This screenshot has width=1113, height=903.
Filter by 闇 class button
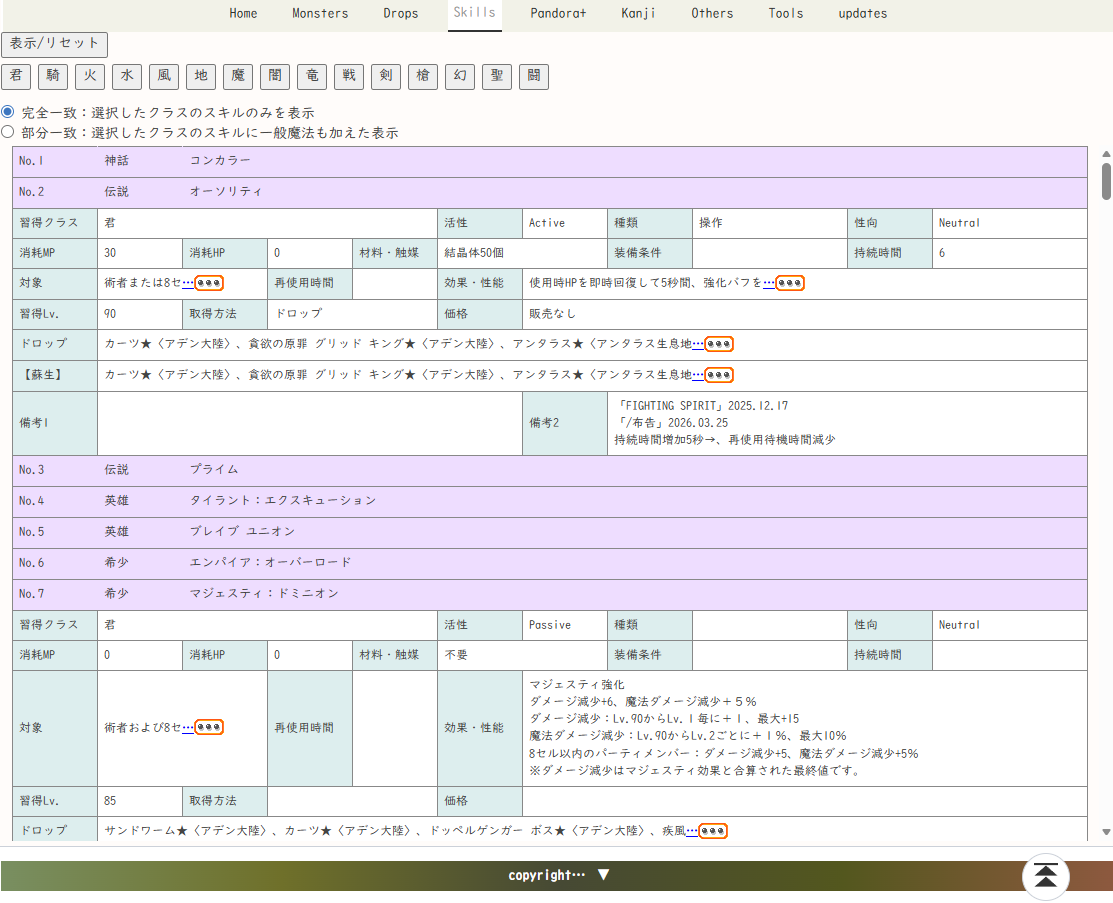275,77
